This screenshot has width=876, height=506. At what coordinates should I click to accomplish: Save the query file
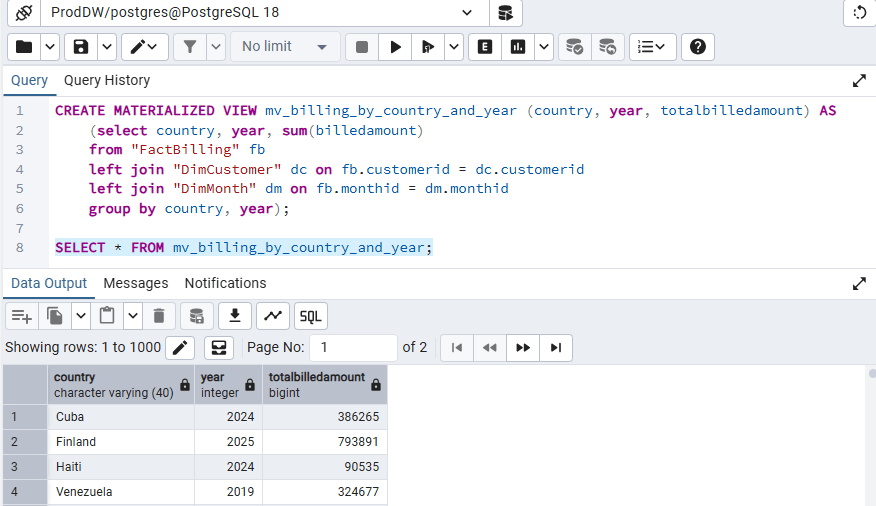pyautogui.click(x=81, y=47)
